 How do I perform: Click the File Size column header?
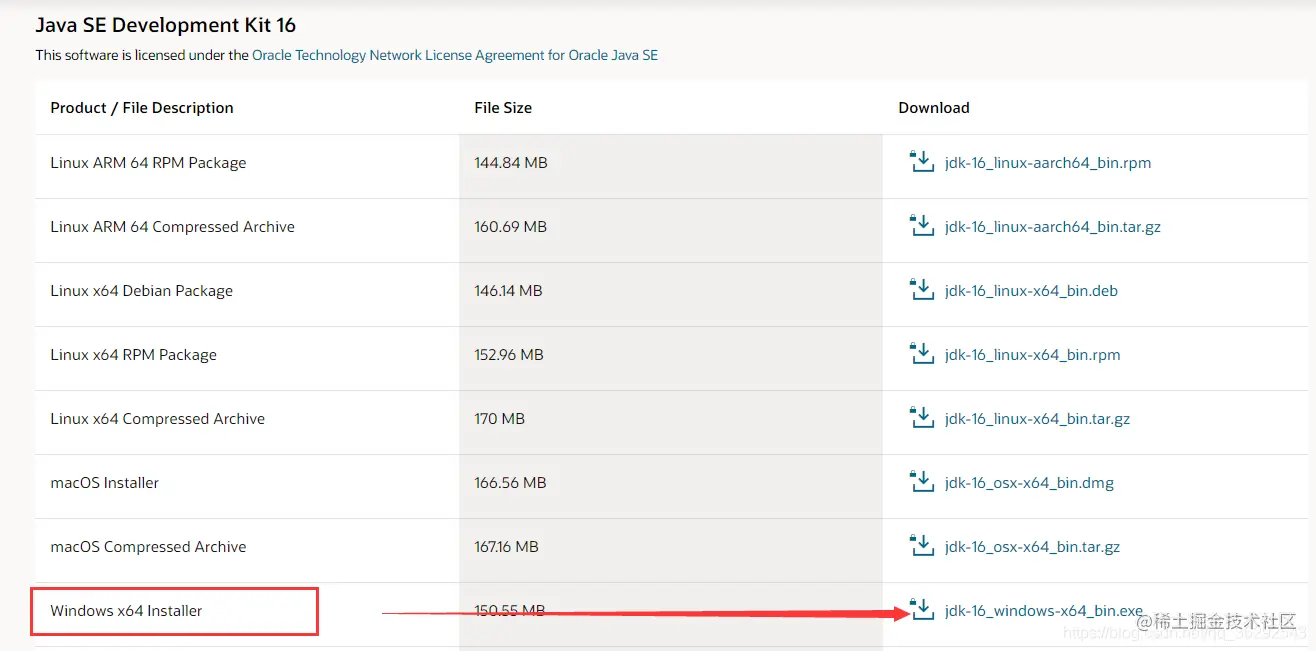tap(503, 108)
